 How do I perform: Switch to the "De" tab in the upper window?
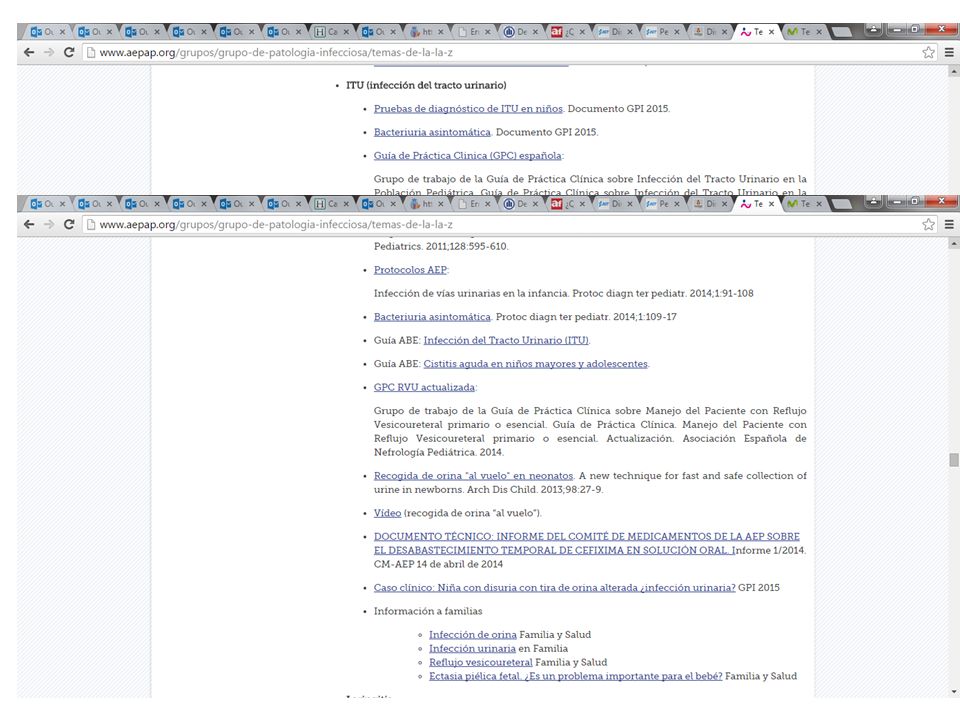pos(519,32)
